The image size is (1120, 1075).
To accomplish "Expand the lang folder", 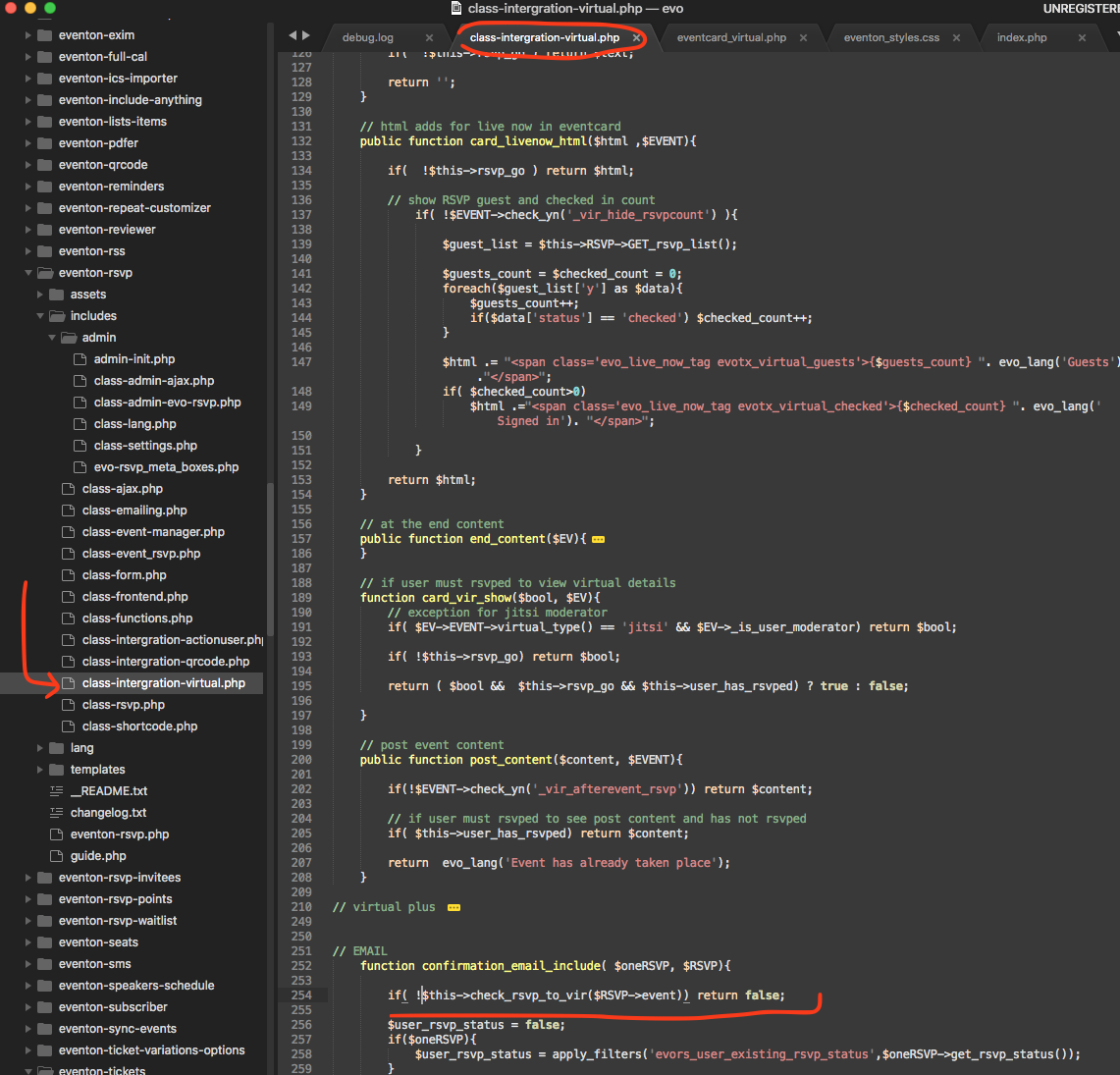I will (40, 748).
